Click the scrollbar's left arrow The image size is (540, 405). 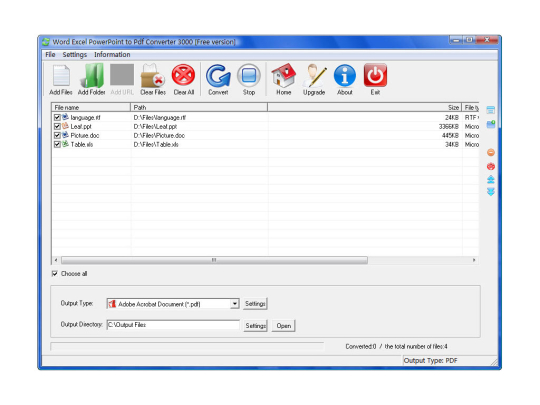[56, 260]
